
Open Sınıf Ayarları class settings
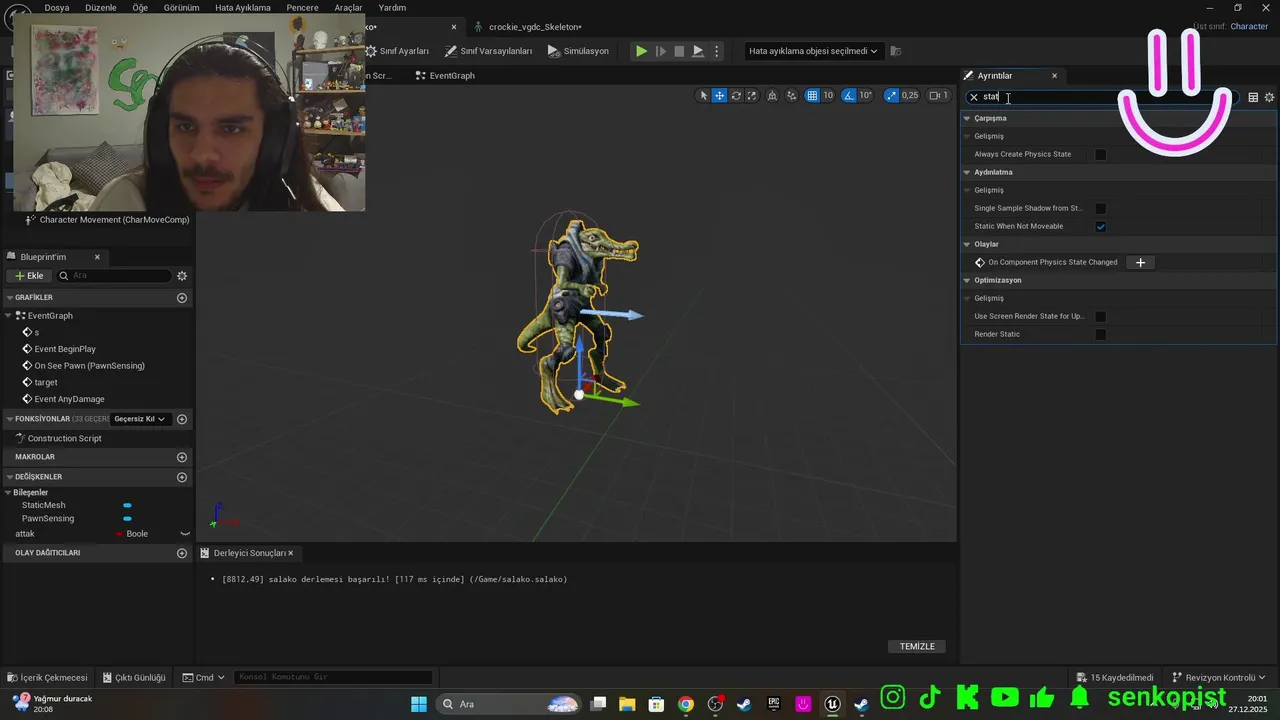[397, 51]
